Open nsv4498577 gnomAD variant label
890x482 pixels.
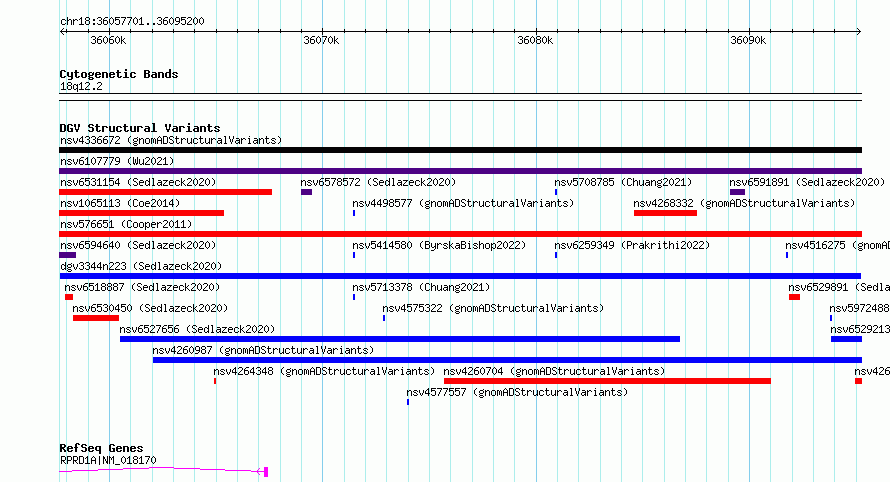click(463, 203)
